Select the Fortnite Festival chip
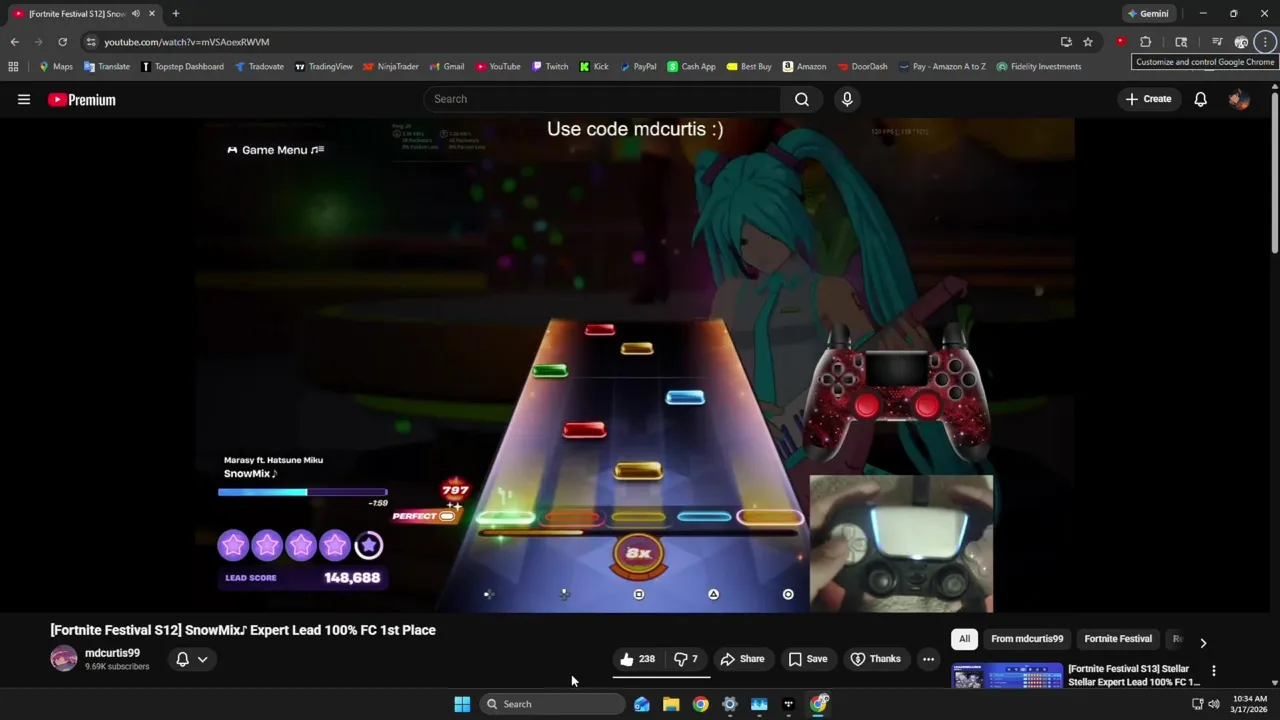Viewport: 1280px width, 720px height. [x=1118, y=639]
